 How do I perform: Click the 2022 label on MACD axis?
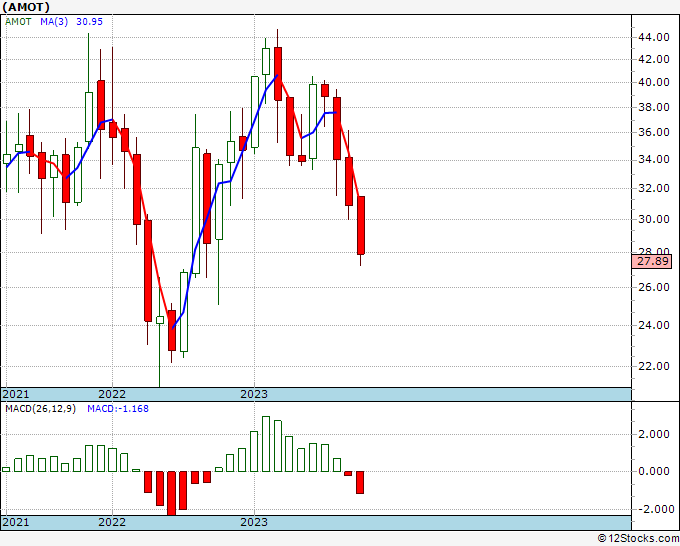pyautogui.click(x=112, y=522)
